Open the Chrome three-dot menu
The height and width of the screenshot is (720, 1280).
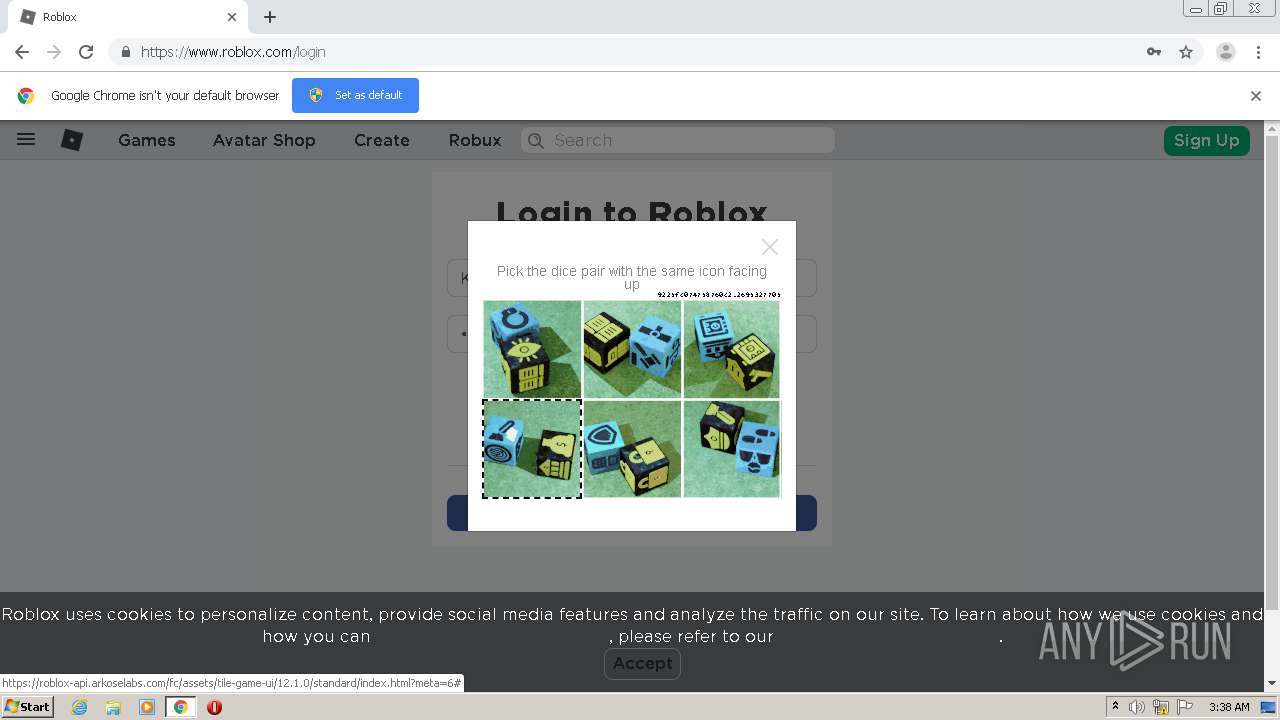tap(1258, 52)
